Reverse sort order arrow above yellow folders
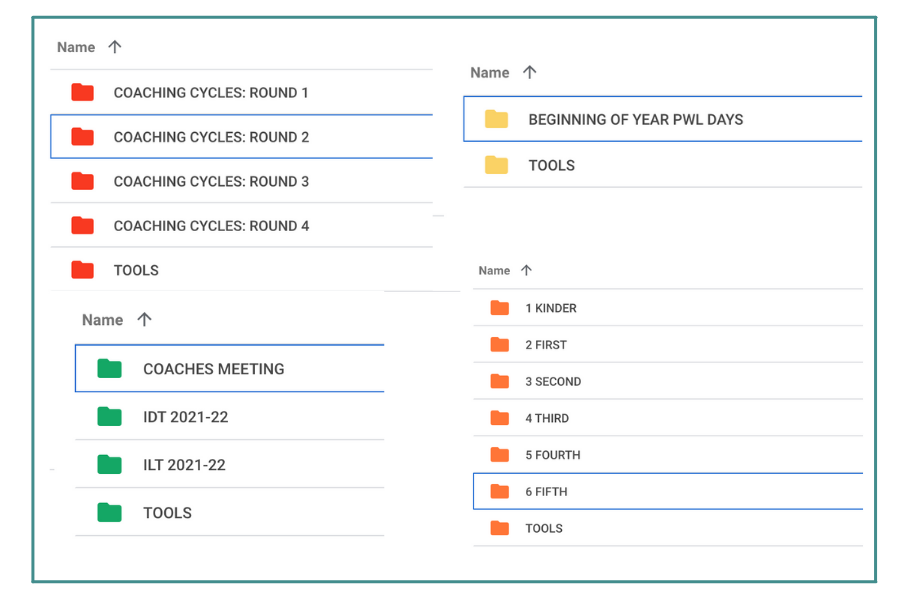Viewport: 900px width, 600px height. click(529, 72)
